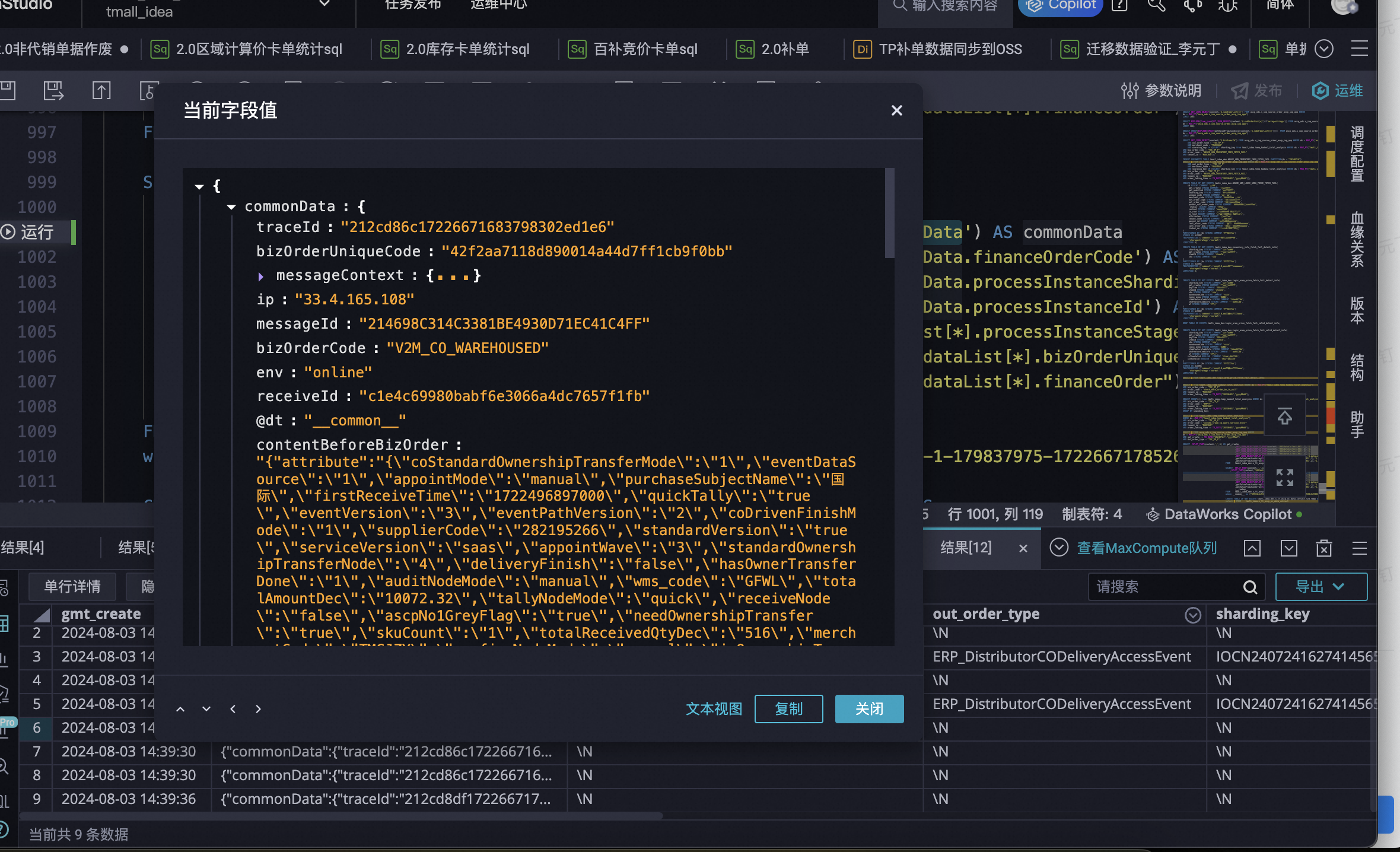Viewport: 1400px width, 852px height.
Task: Open the 导出 export dropdown
Action: coord(1321,587)
